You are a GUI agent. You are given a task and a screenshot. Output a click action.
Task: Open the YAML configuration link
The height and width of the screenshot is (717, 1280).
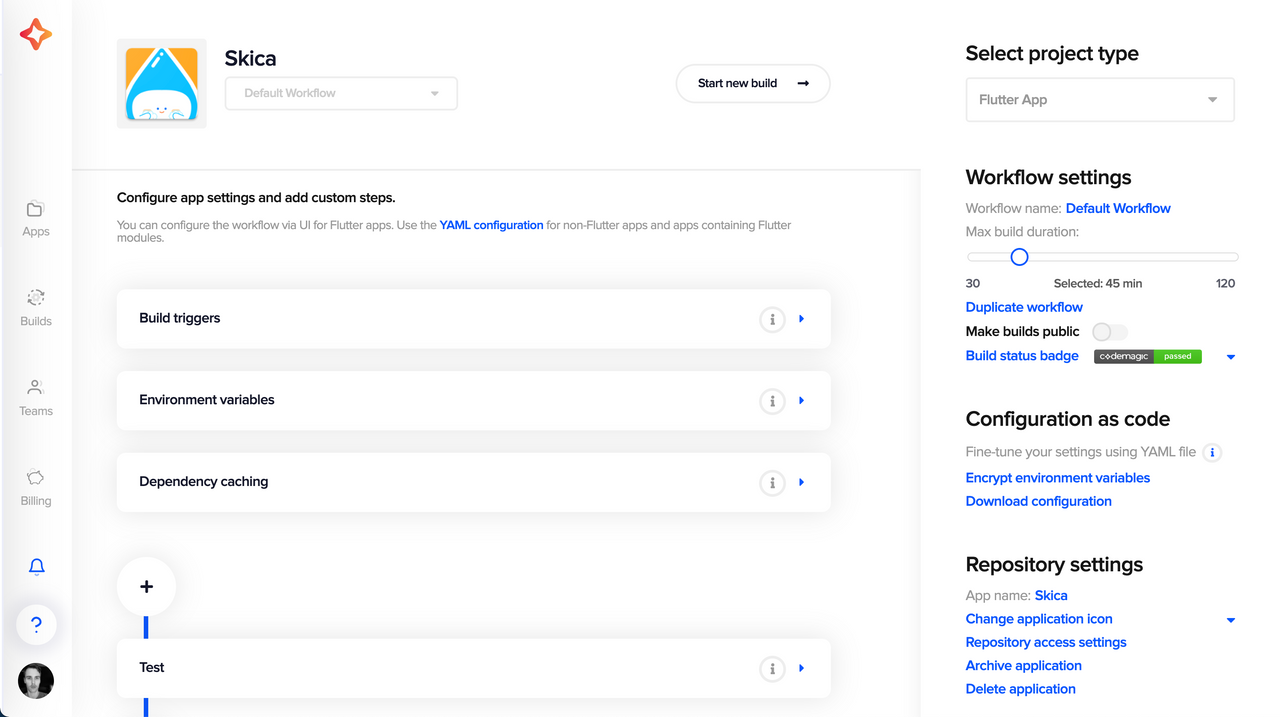click(x=491, y=225)
